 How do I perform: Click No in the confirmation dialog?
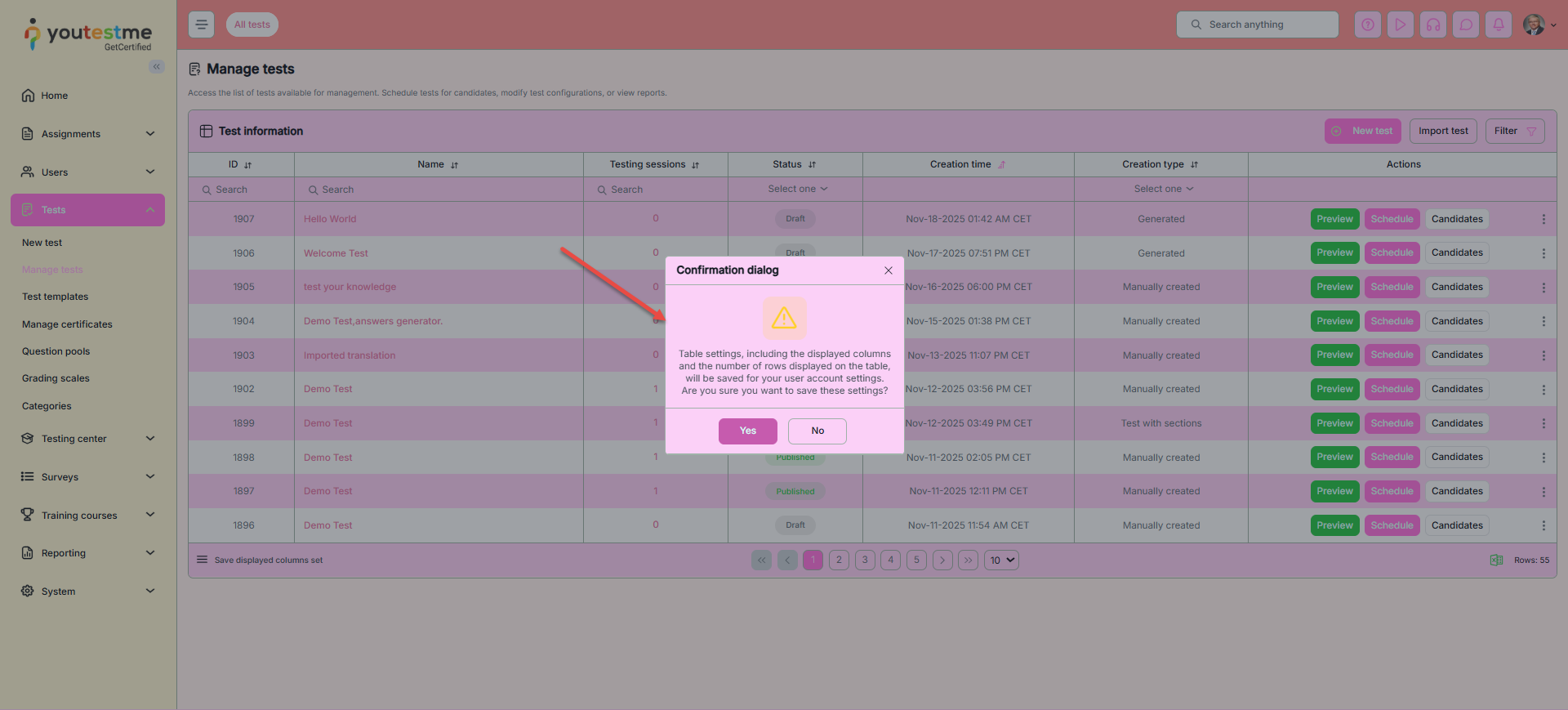(817, 431)
